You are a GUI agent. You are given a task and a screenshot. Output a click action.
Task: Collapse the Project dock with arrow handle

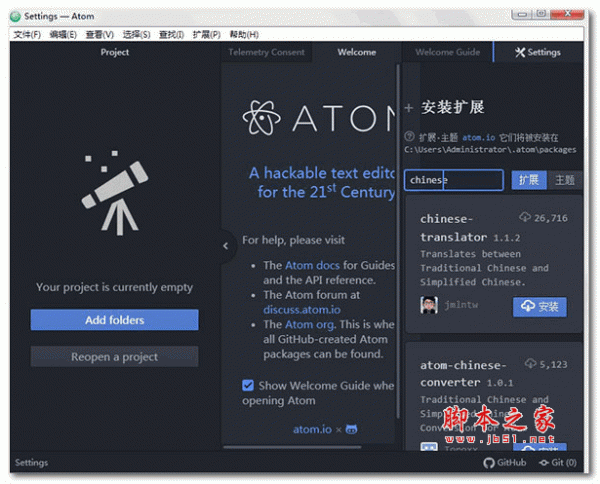(x=226, y=246)
